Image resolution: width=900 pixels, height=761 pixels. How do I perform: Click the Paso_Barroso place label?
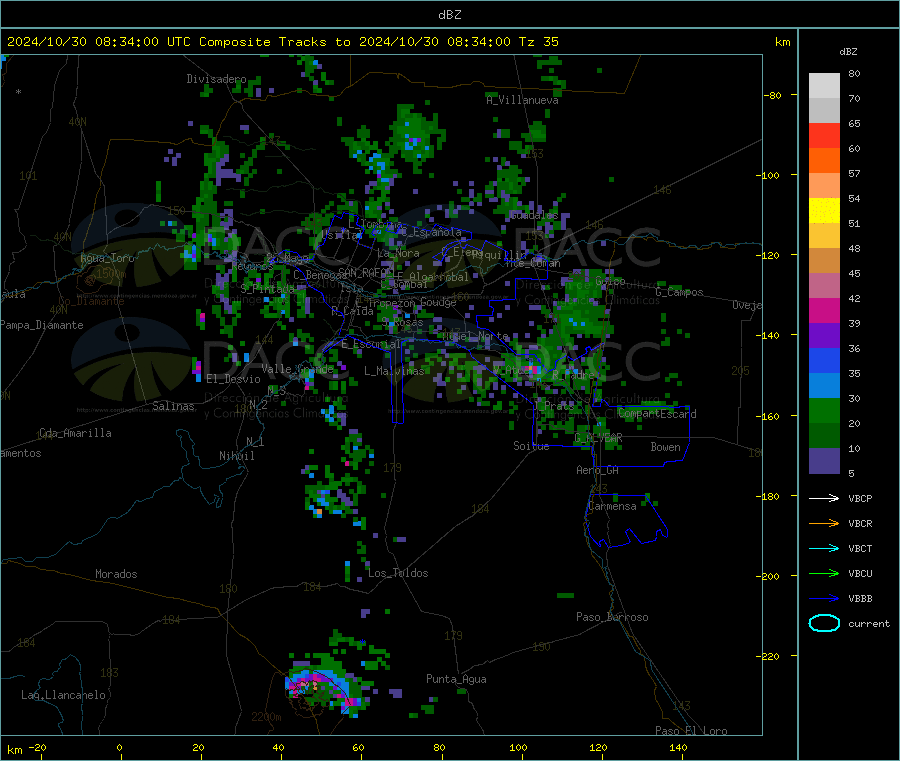click(x=612, y=617)
